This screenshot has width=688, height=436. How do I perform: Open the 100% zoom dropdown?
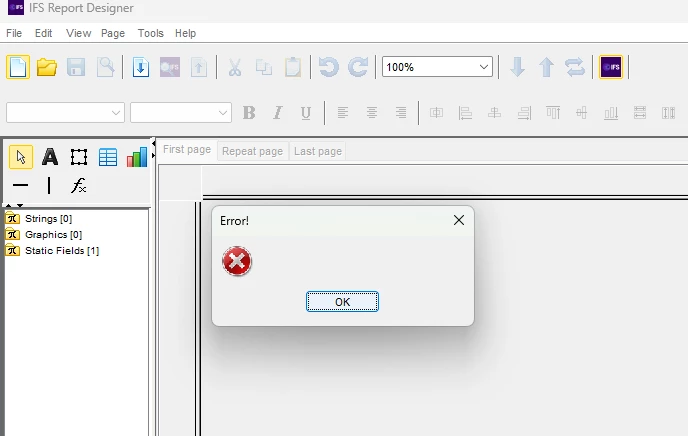point(484,67)
